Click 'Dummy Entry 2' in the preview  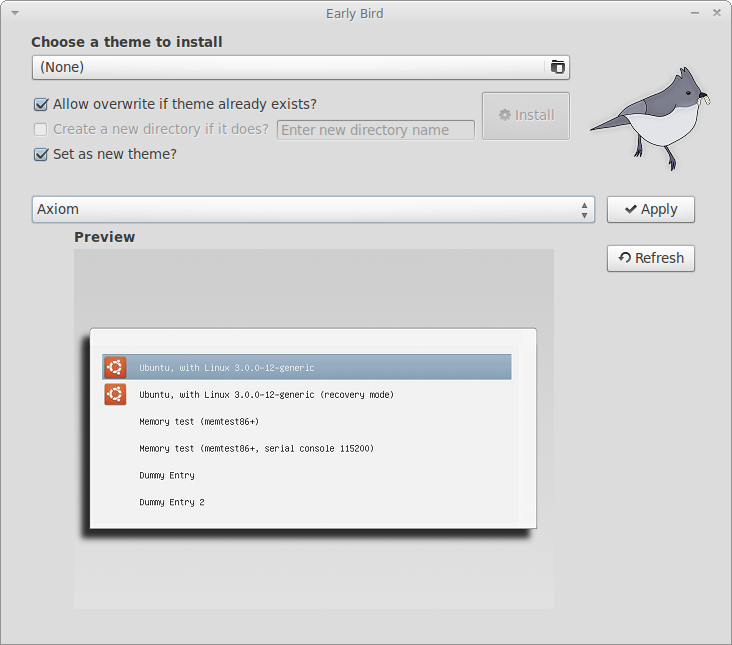tap(172, 503)
